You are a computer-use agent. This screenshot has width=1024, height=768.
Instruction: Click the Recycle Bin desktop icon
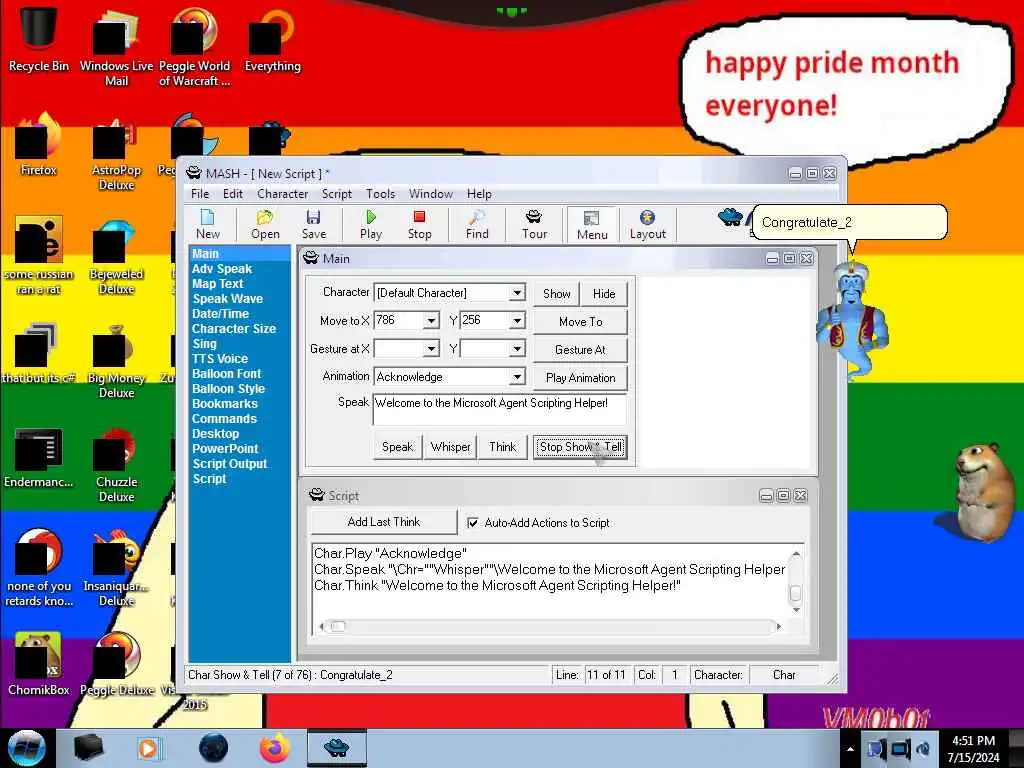tap(39, 37)
